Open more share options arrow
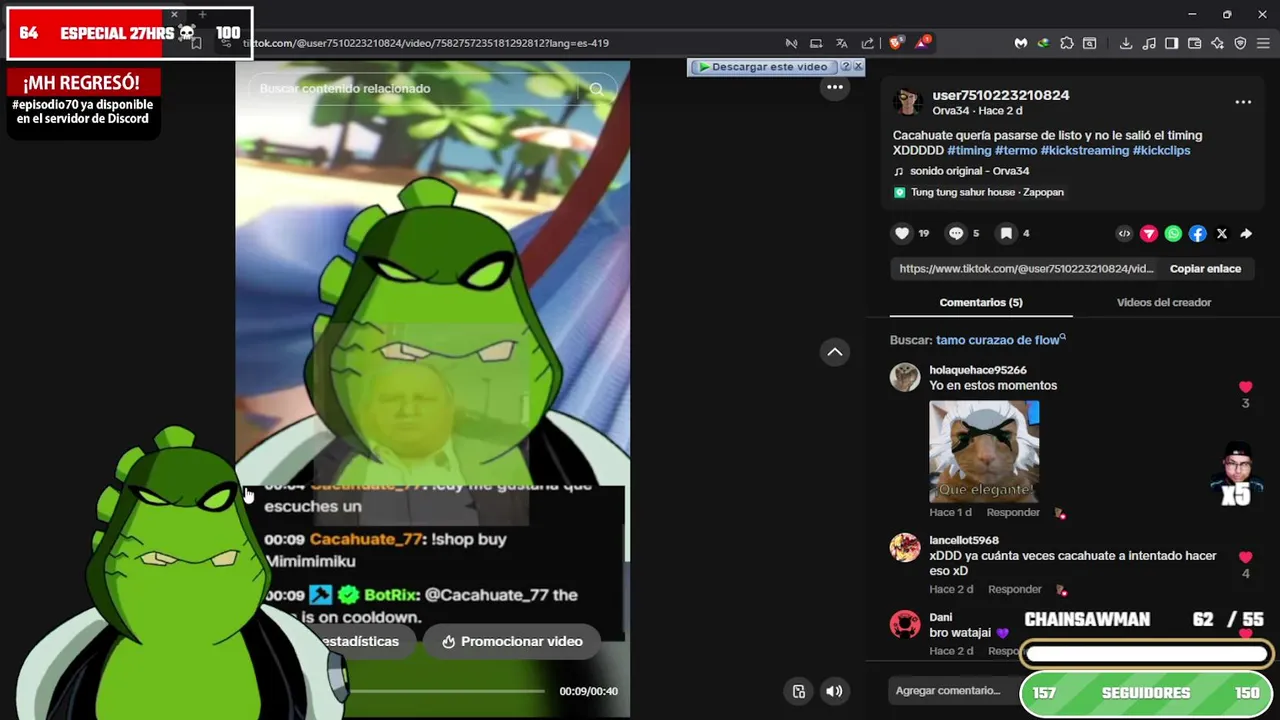This screenshot has width=1280, height=720. click(x=1246, y=234)
